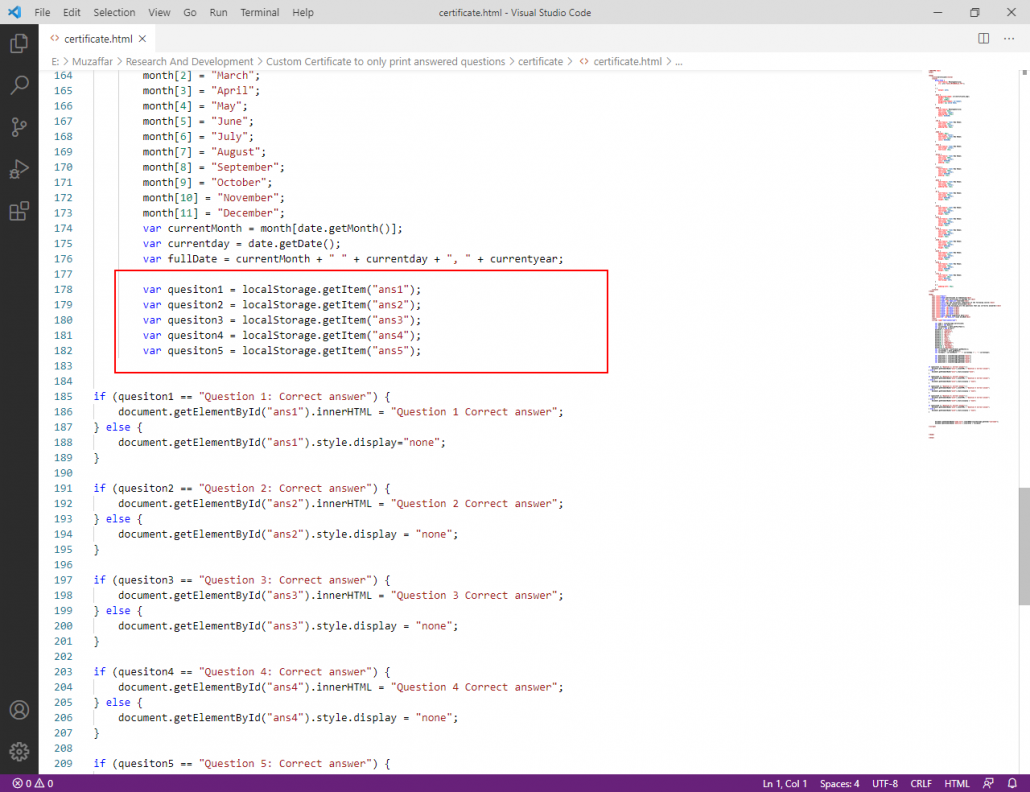Open the Terminal menu

pos(260,12)
